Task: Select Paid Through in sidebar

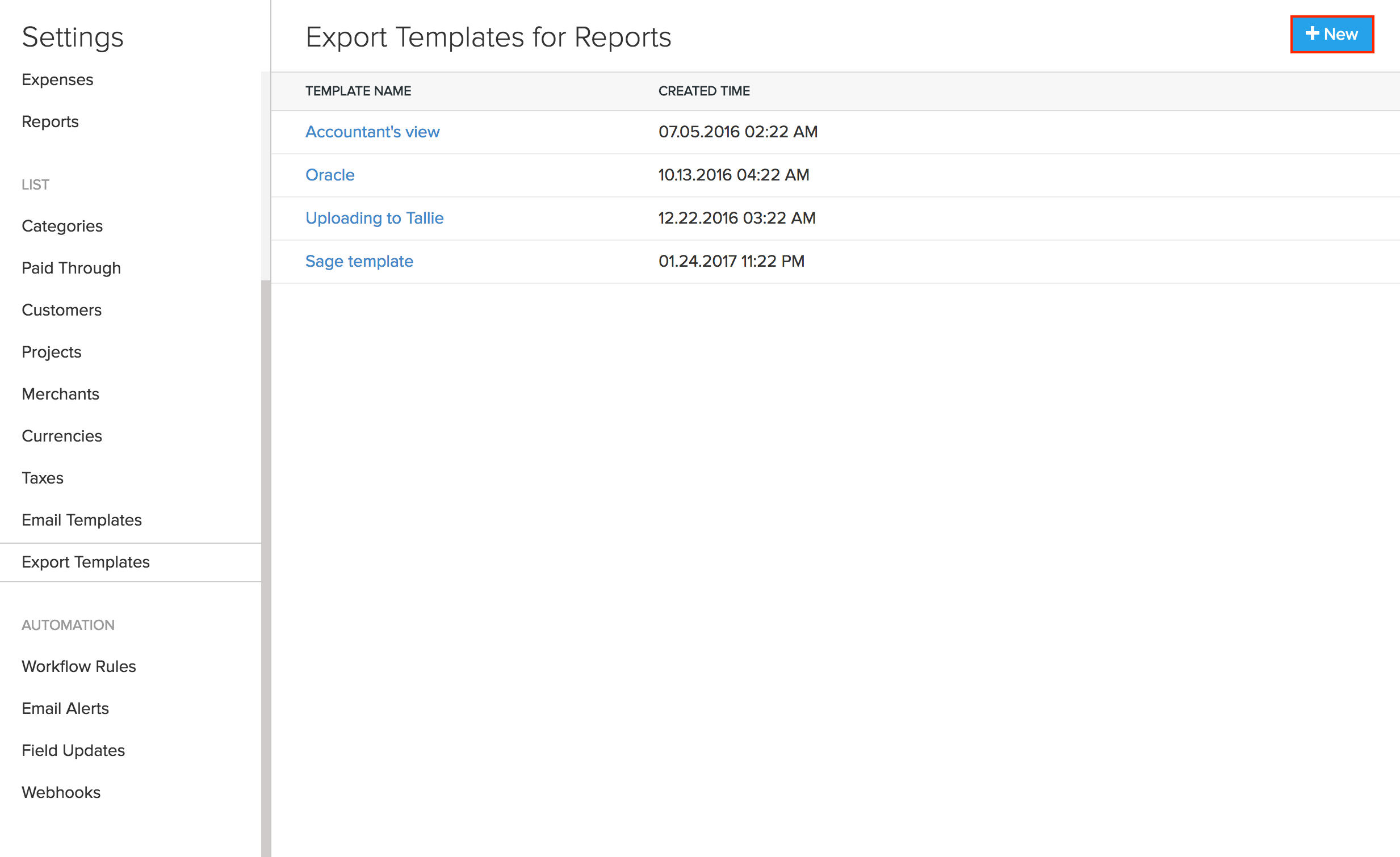Action: coord(71,268)
